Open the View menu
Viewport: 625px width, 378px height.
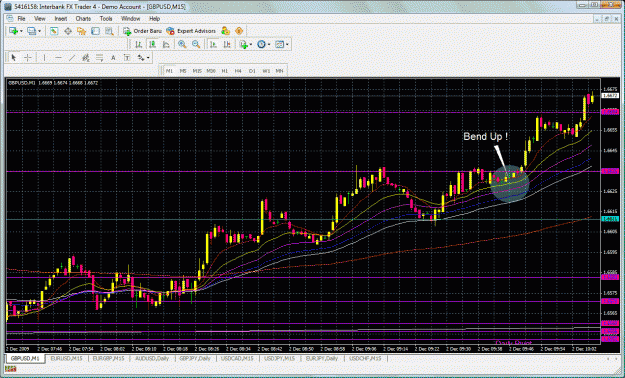[40, 19]
